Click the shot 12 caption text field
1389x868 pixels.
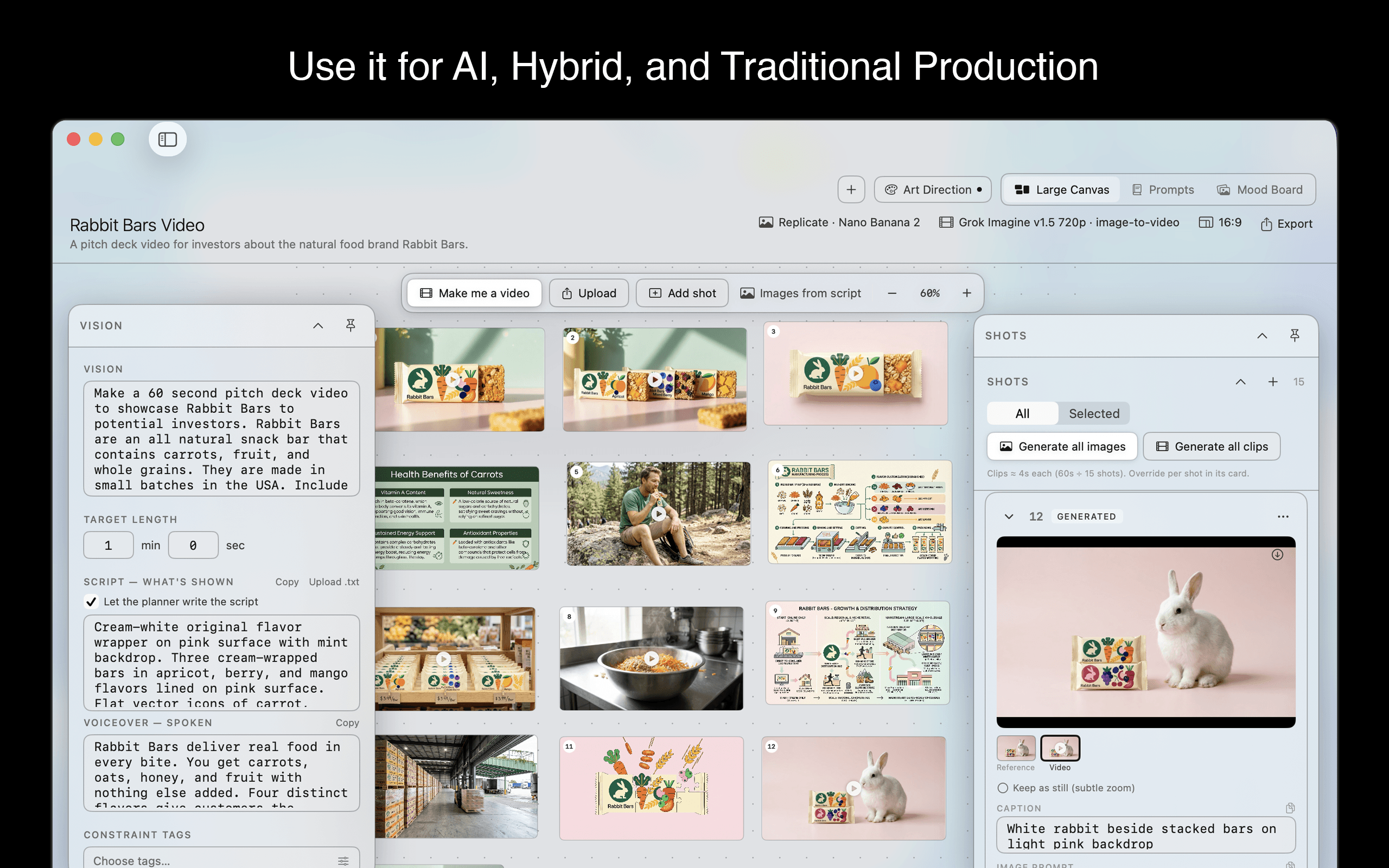point(1145,835)
